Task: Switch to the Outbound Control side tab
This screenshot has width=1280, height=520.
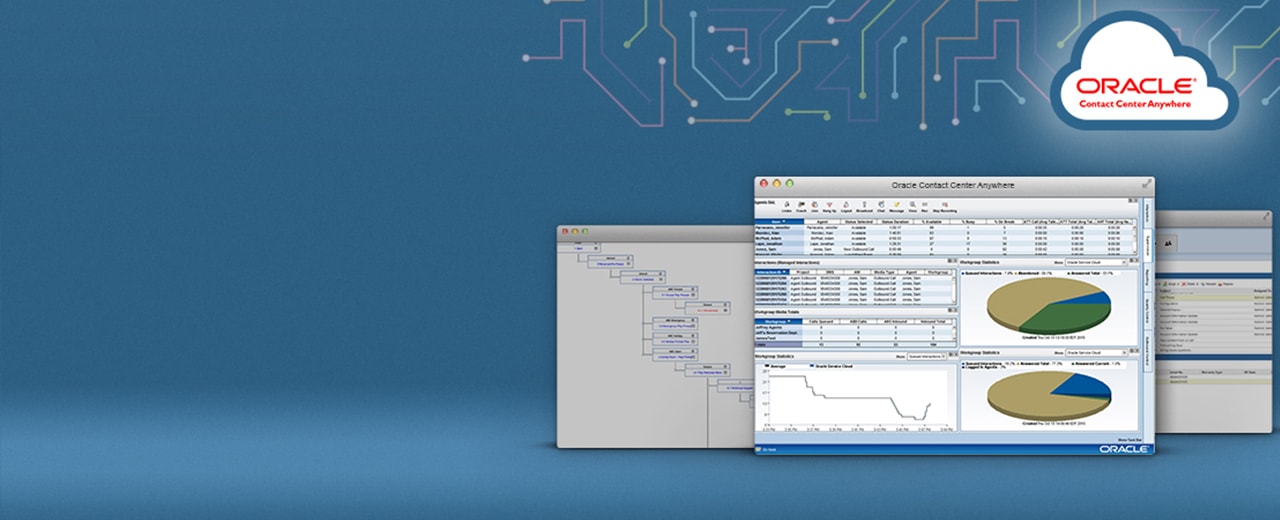Action: point(1147,351)
